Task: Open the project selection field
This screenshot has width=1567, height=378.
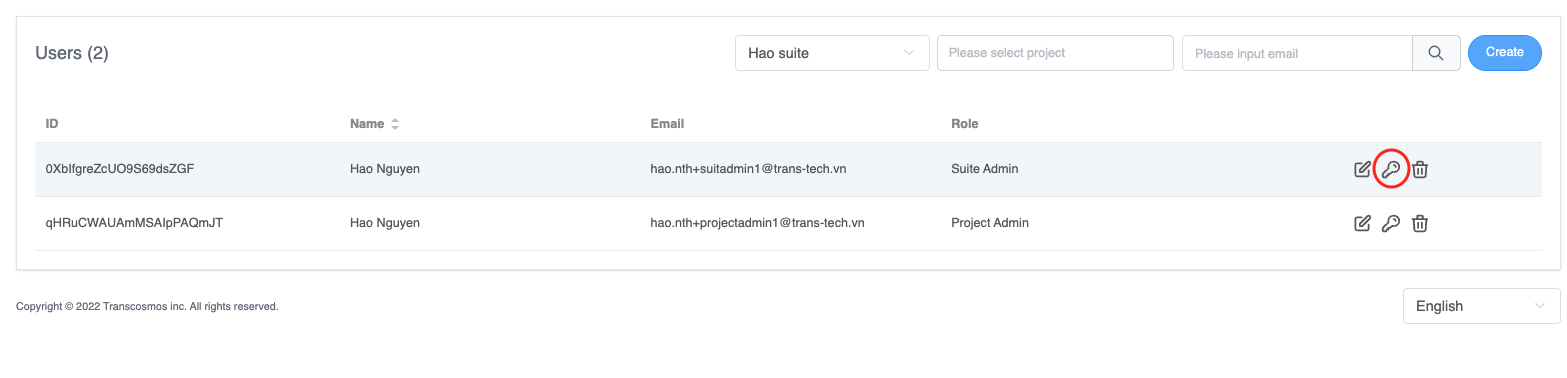Action: tap(1055, 53)
